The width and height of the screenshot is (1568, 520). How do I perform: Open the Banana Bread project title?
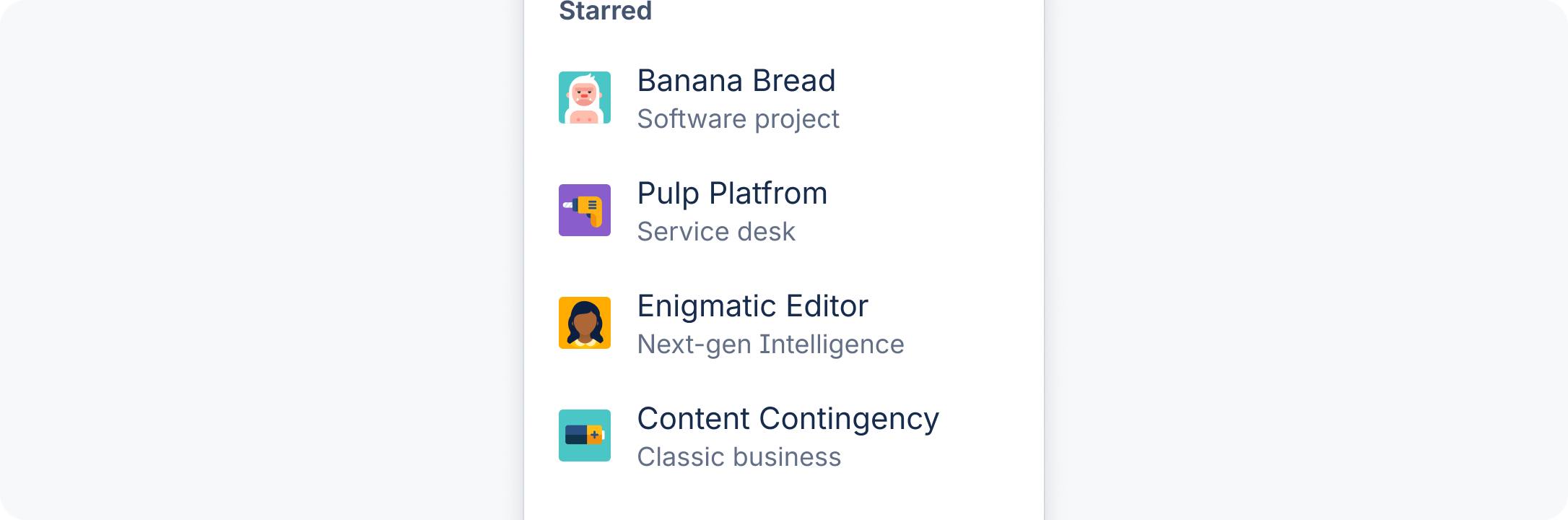(x=736, y=81)
